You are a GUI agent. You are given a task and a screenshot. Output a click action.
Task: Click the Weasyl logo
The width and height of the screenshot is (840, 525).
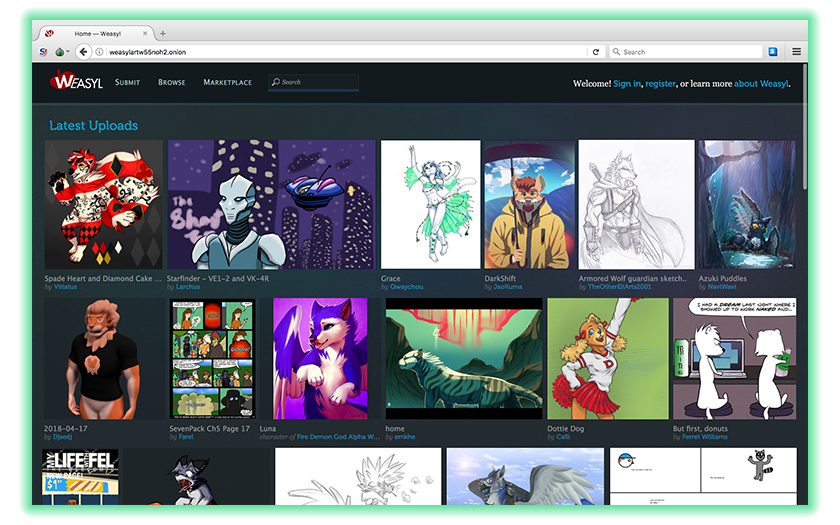click(x=76, y=82)
